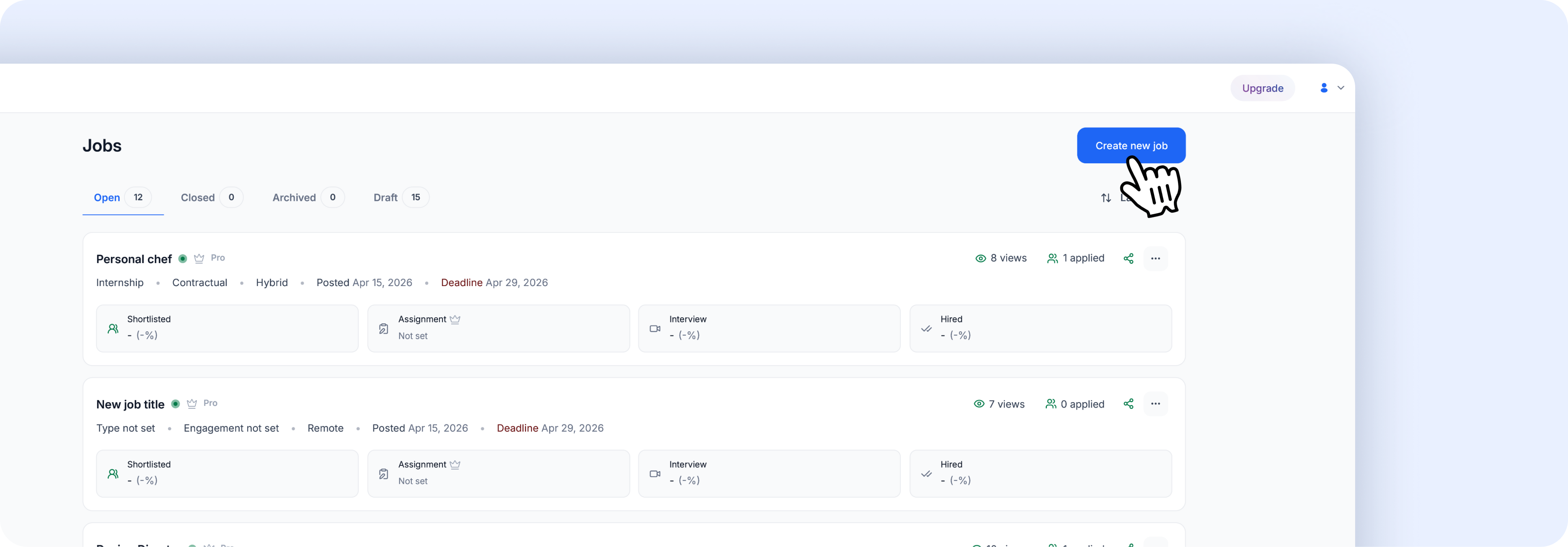The image size is (1568, 547).
Task: Click the 12 count badge on the Open tab
Action: tap(138, 197)
